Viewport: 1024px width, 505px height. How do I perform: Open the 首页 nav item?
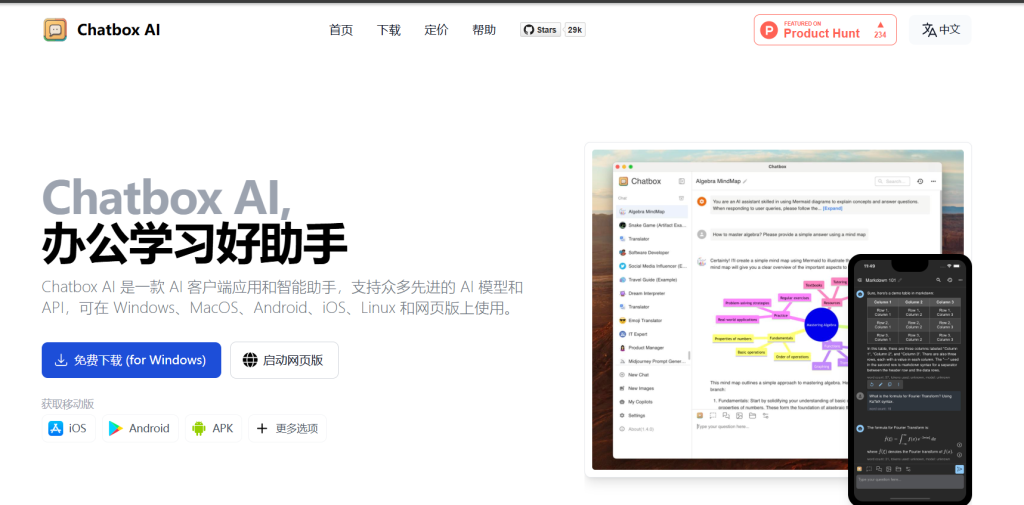(x=341, y=30)
